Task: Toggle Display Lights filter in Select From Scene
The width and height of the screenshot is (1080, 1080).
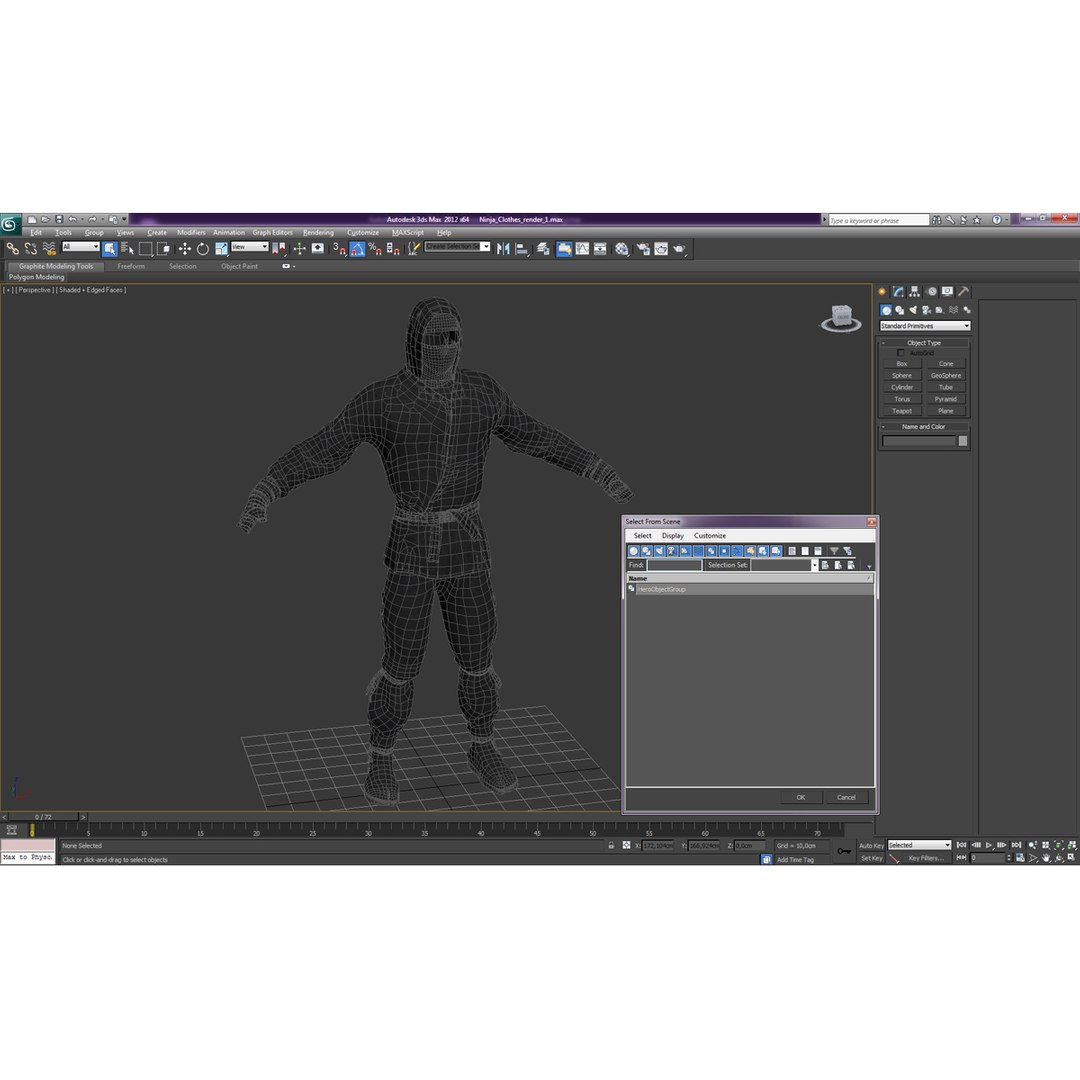Action: [x=659, y=551]
